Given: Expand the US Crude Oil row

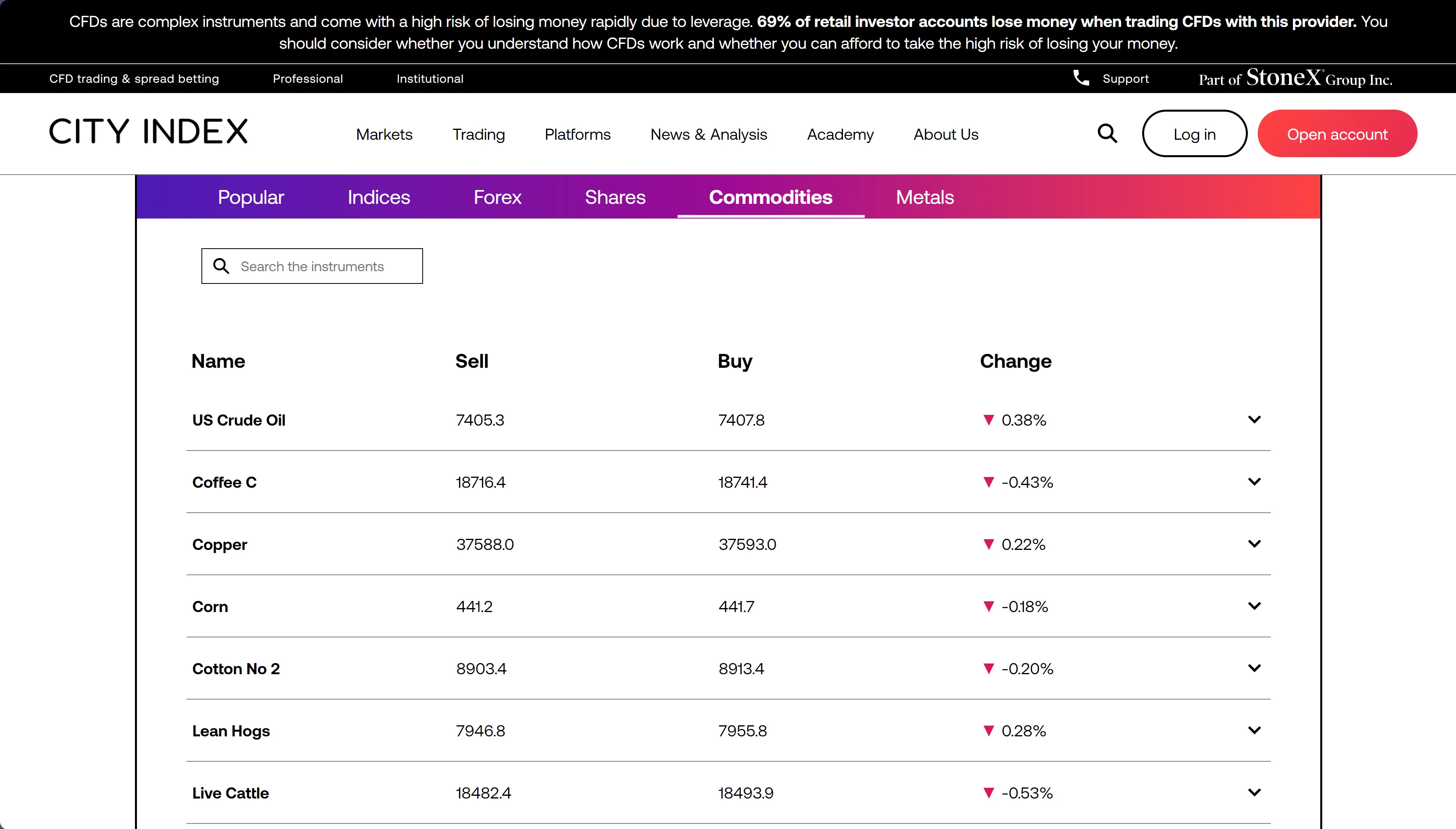Looking at the screenshot, I should (1255, 420).
